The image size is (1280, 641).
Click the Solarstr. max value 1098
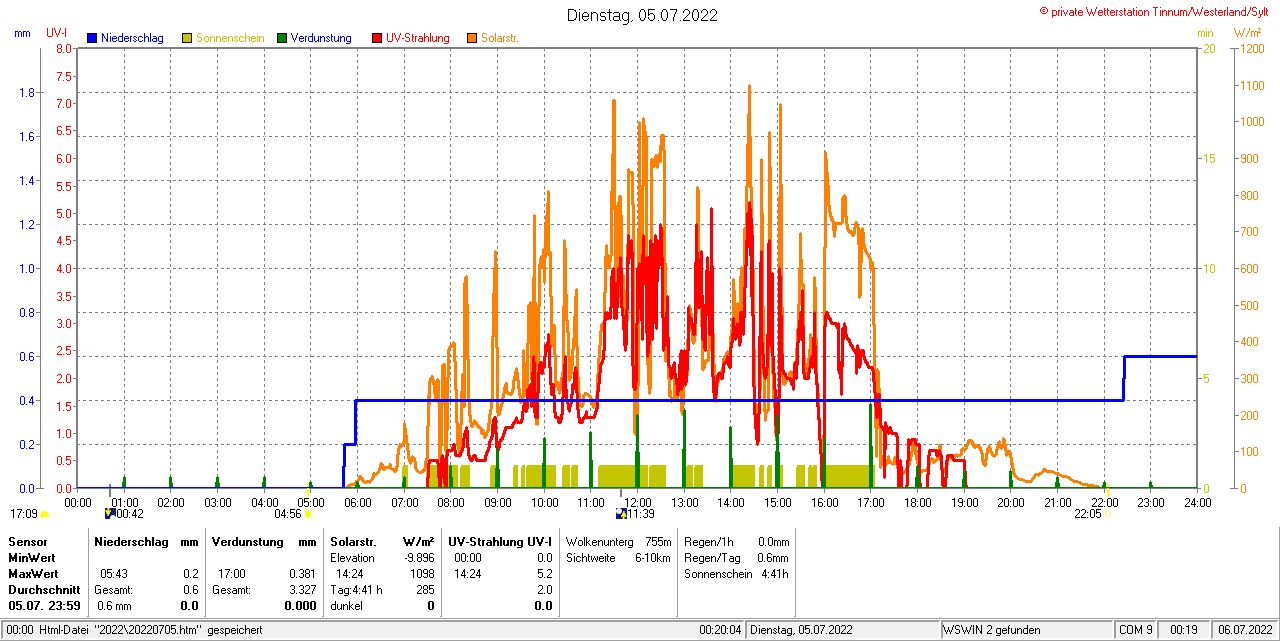click(x=422, y=574)
